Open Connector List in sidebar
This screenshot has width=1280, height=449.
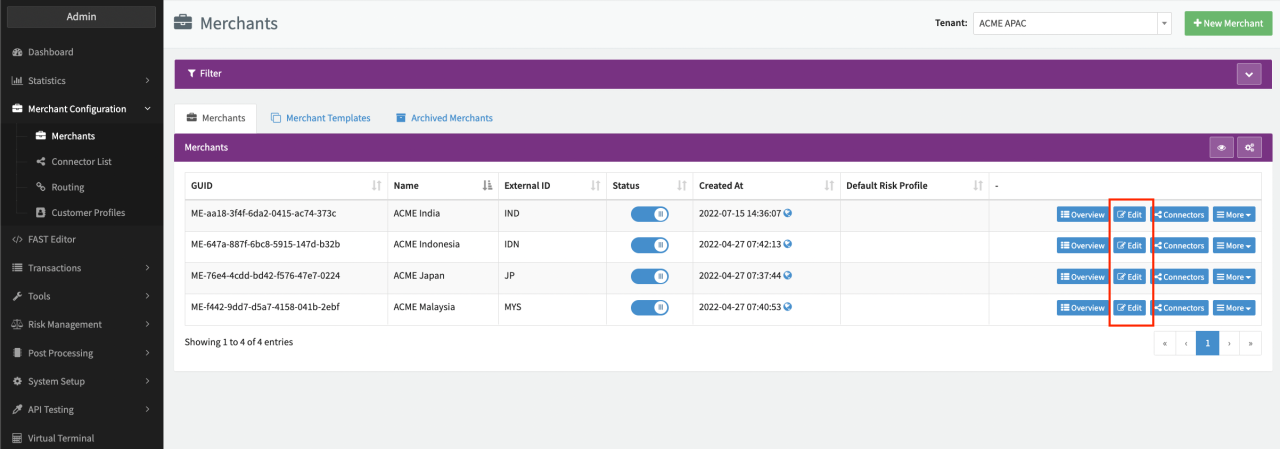[x=81, y=161]
